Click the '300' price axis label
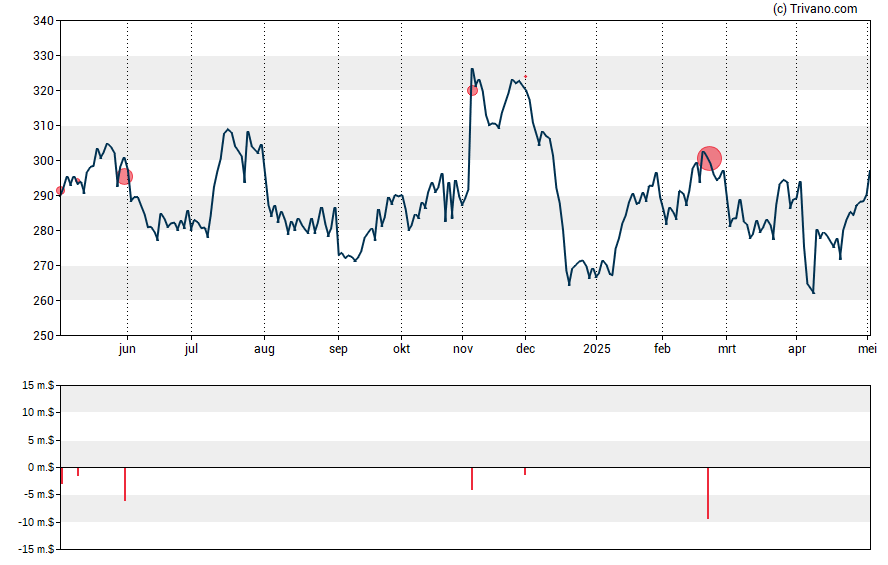Viewport: 888px width, 565px height. [44, 161]
